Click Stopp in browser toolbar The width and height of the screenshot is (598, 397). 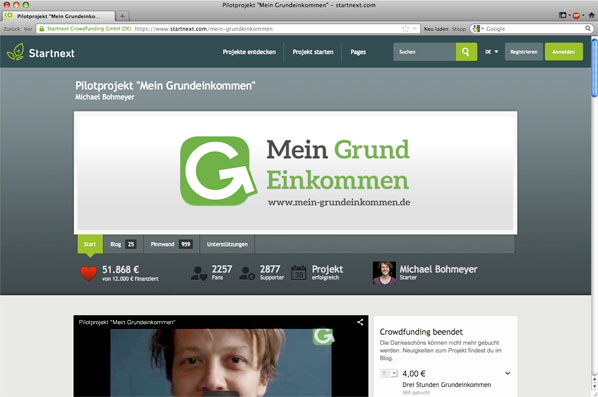459,29
